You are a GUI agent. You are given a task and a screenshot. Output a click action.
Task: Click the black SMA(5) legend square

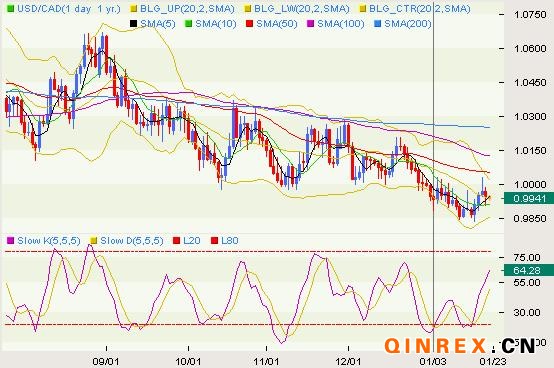click(x=134, y=24)
